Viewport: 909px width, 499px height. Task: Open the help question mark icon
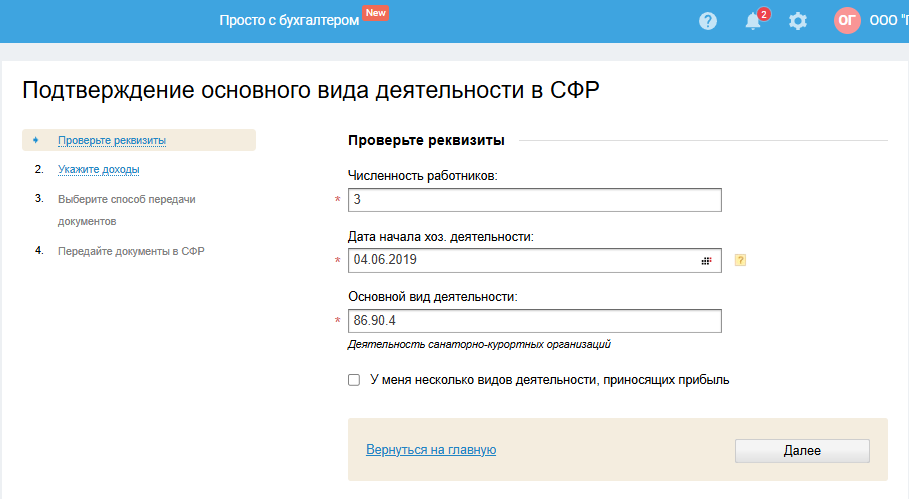[x=708, y=21]
